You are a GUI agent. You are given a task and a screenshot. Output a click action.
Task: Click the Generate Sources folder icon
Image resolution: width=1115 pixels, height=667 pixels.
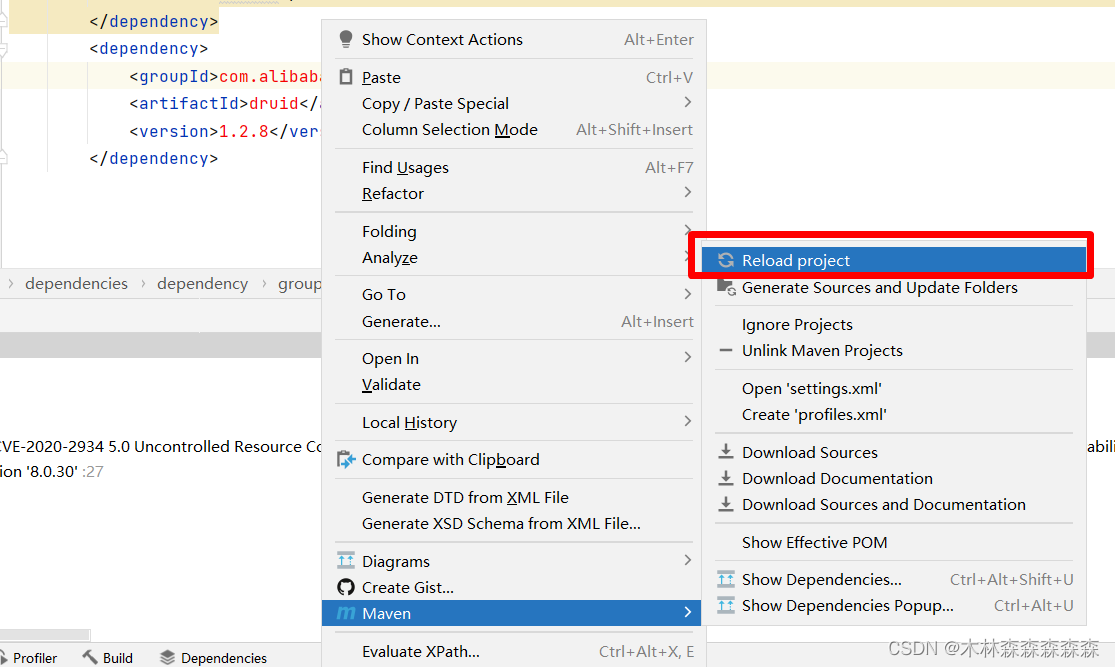tap(725, 287)
